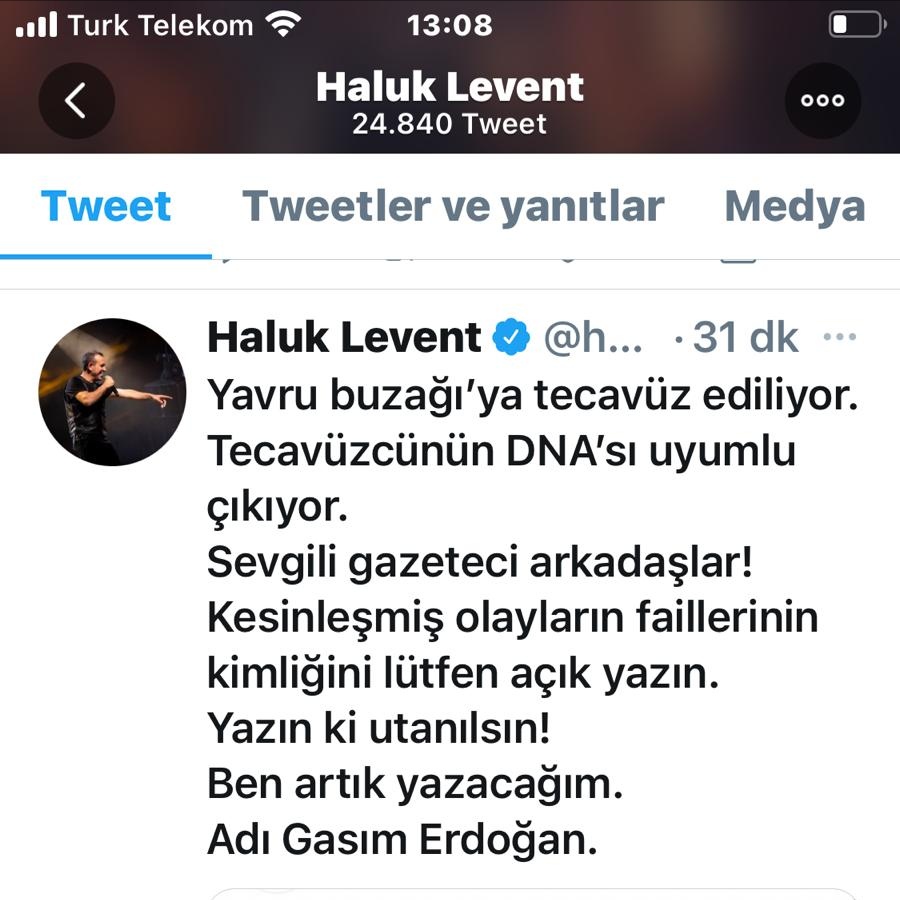Image resolution: width=900 pixels, height=900 pixels.
Task: Open Haluk Levent's profile picture
Action: (112, 392)
